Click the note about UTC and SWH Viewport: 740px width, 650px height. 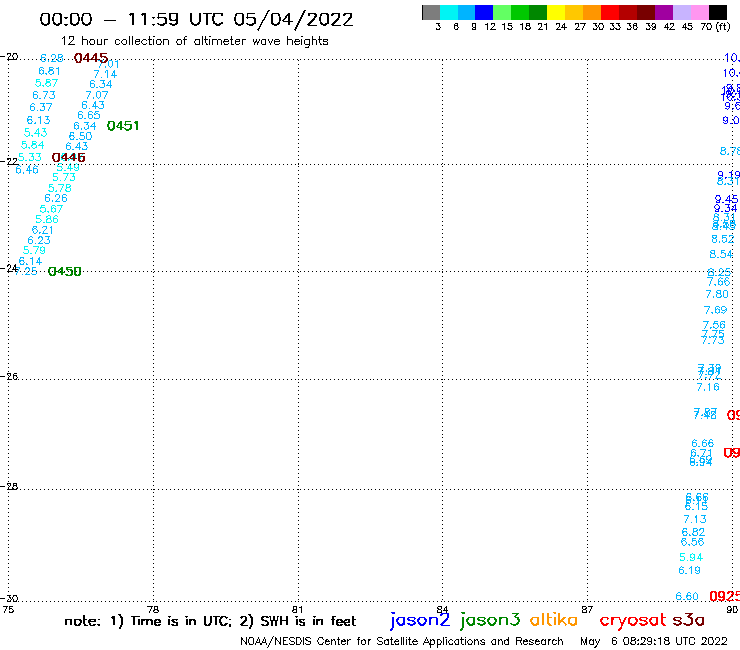[x=210, y=621]
